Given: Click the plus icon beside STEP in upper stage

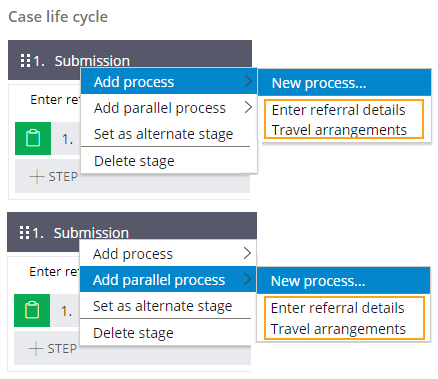Looking at the screenshot, I should coord(37,176).
